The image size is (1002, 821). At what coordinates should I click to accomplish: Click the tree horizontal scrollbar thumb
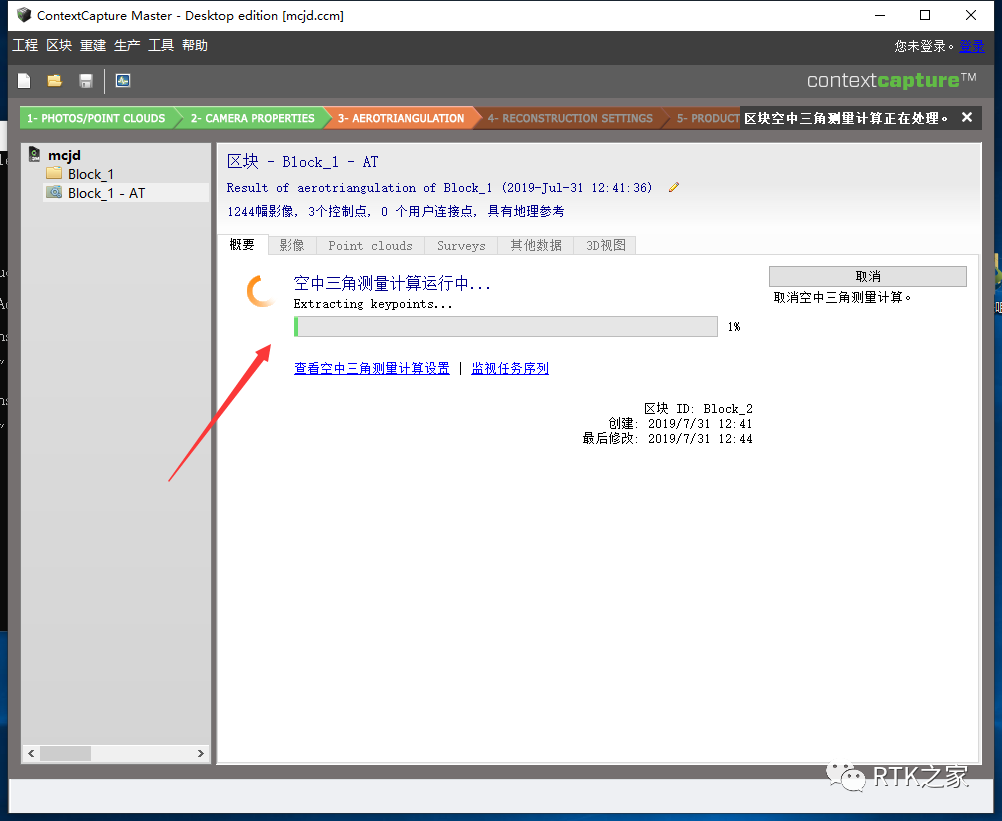point(65,753)
